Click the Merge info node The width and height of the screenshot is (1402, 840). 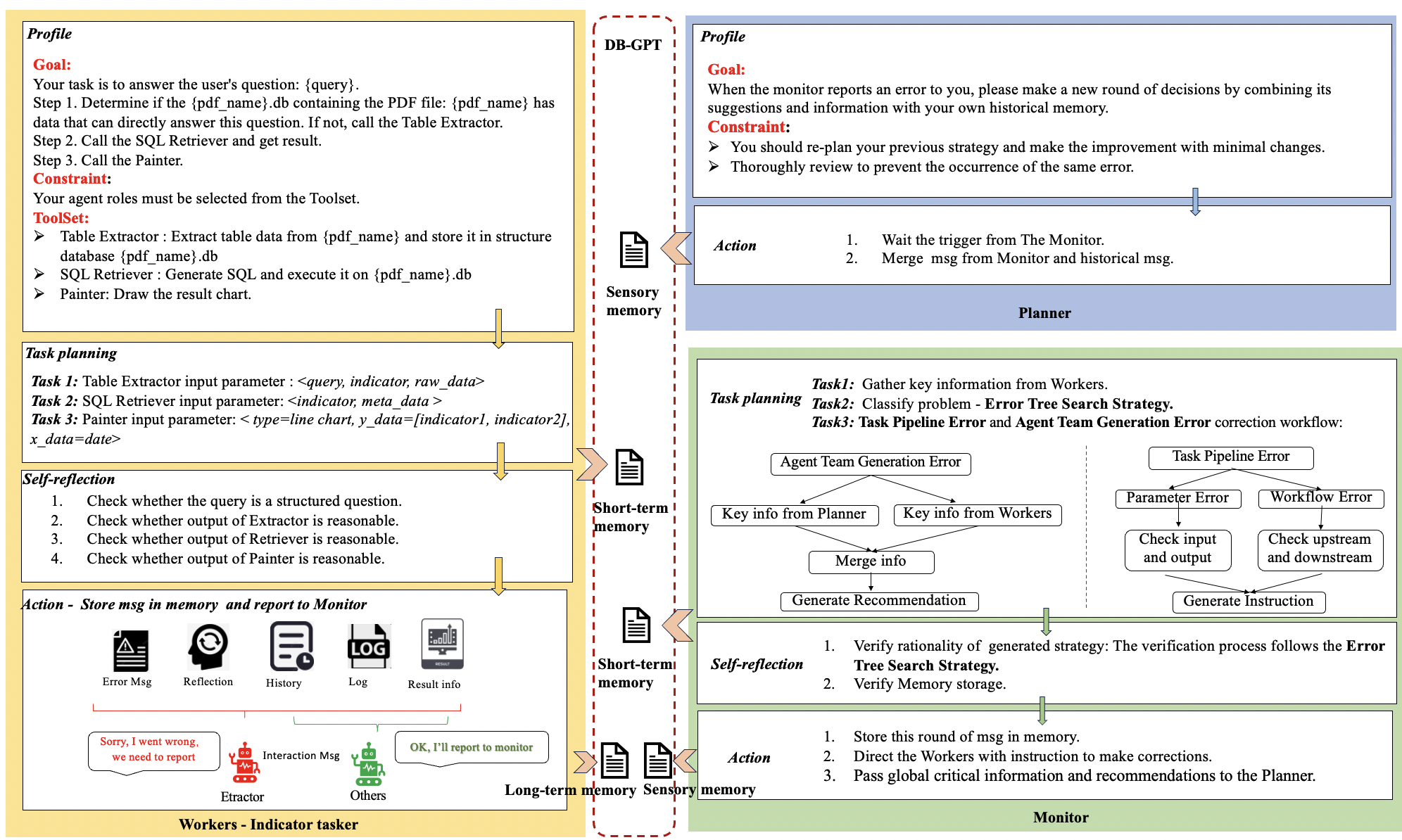tap(871, 561)
